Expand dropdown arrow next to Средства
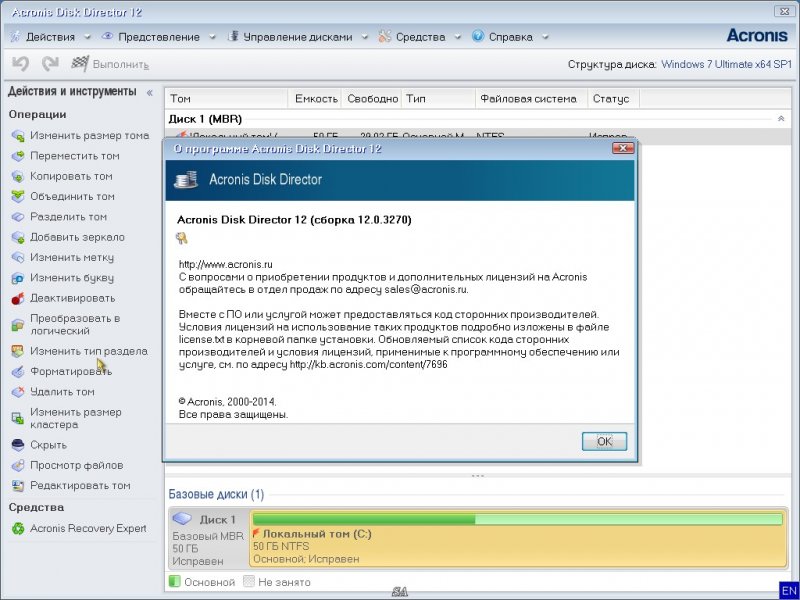 [458, 37]
